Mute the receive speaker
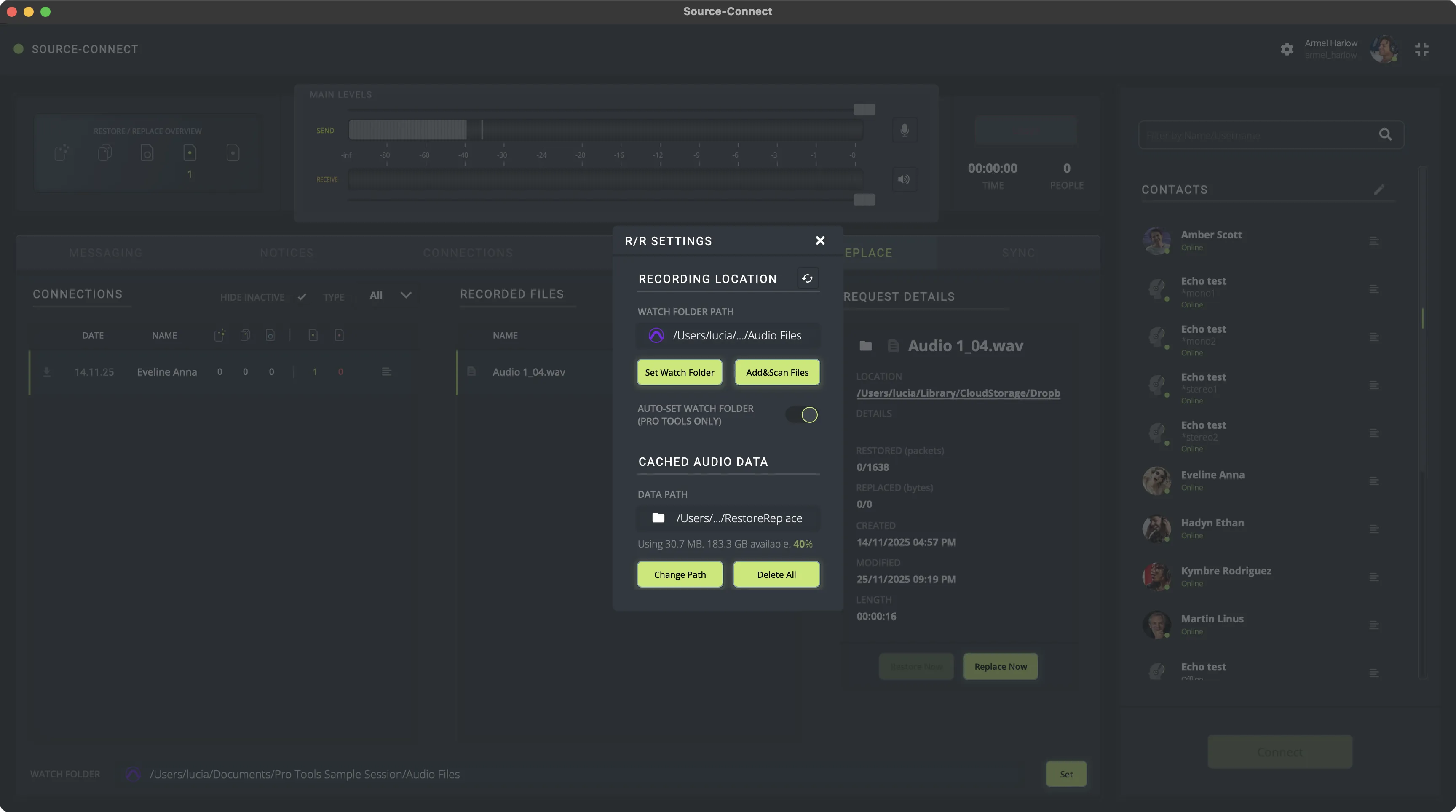Image resolution: width=1456 pixels, height=812 pixels. [905, 180]
